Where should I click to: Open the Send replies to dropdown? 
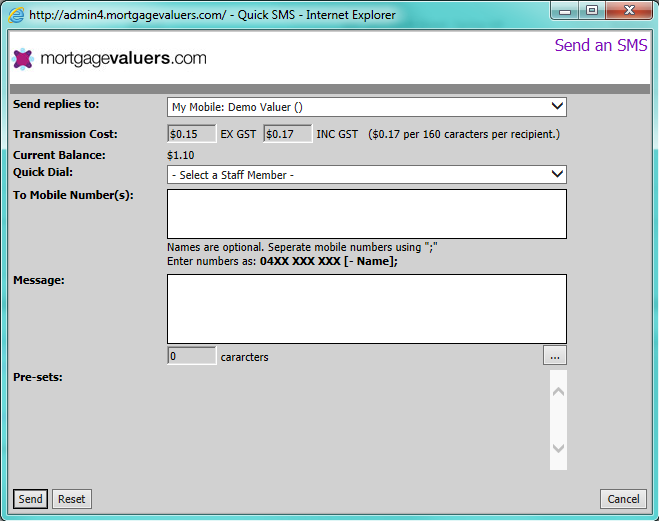click(366, 107)
